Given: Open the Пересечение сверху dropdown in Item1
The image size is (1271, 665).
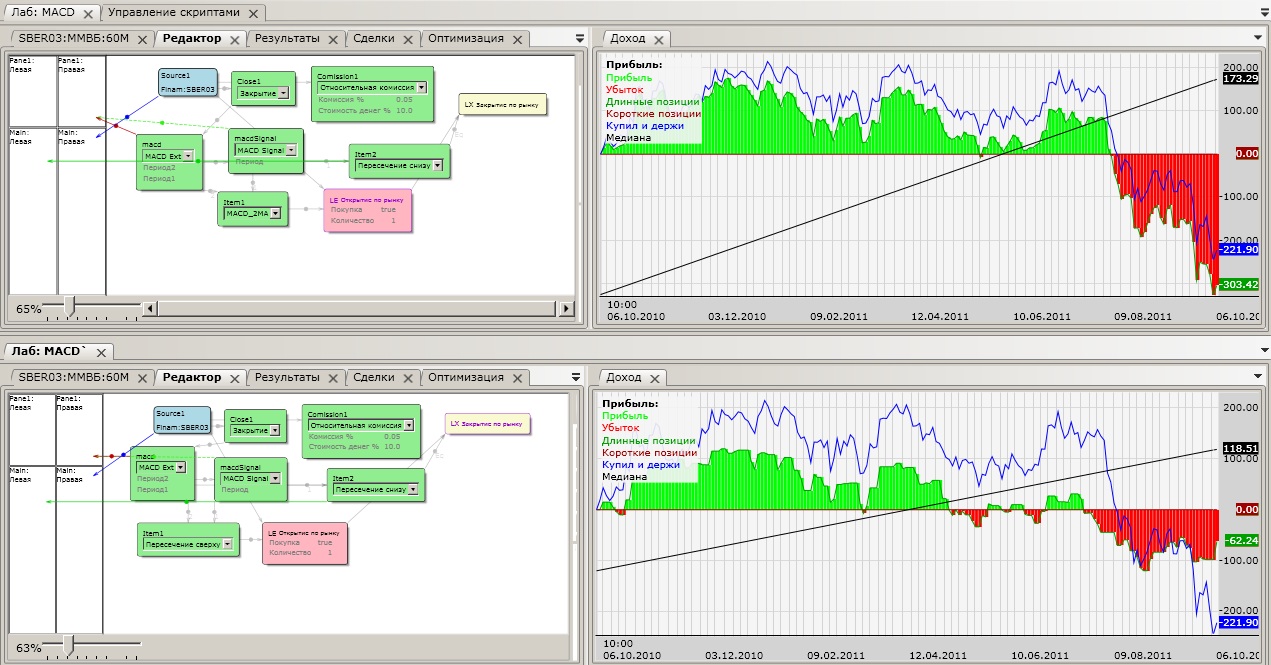Looking at the screenshot, I should click(228, 544).
